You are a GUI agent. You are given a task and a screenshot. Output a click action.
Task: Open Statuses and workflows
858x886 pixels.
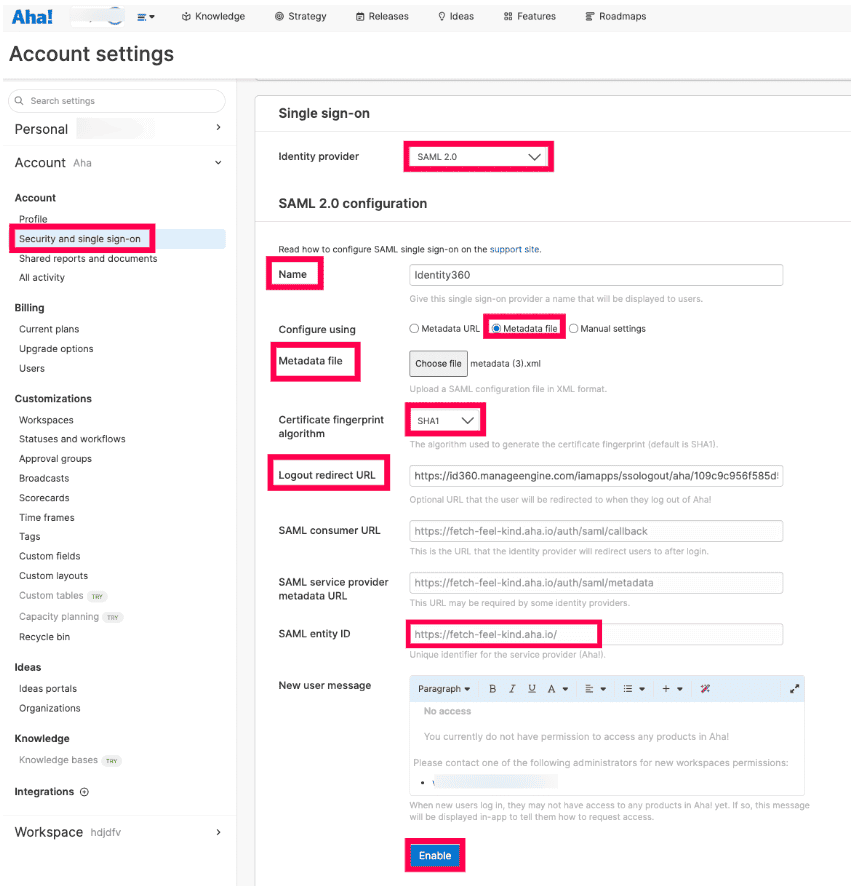coord(72,439)
